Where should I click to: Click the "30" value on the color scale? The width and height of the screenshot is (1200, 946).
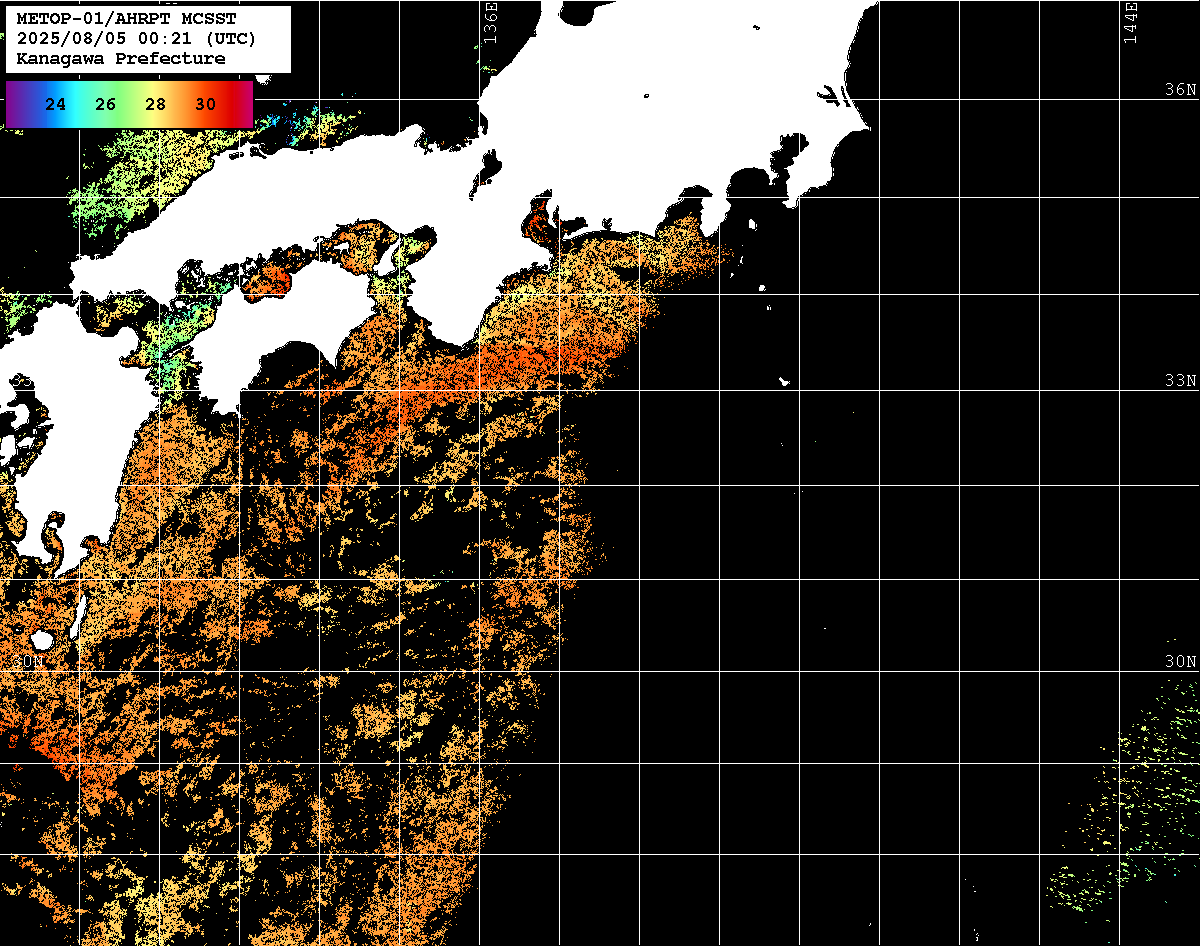(x=205, y=104)
